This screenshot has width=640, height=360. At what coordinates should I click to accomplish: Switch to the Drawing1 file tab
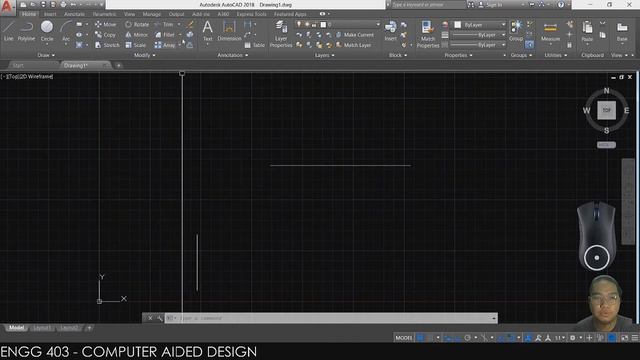coord(76,65)
